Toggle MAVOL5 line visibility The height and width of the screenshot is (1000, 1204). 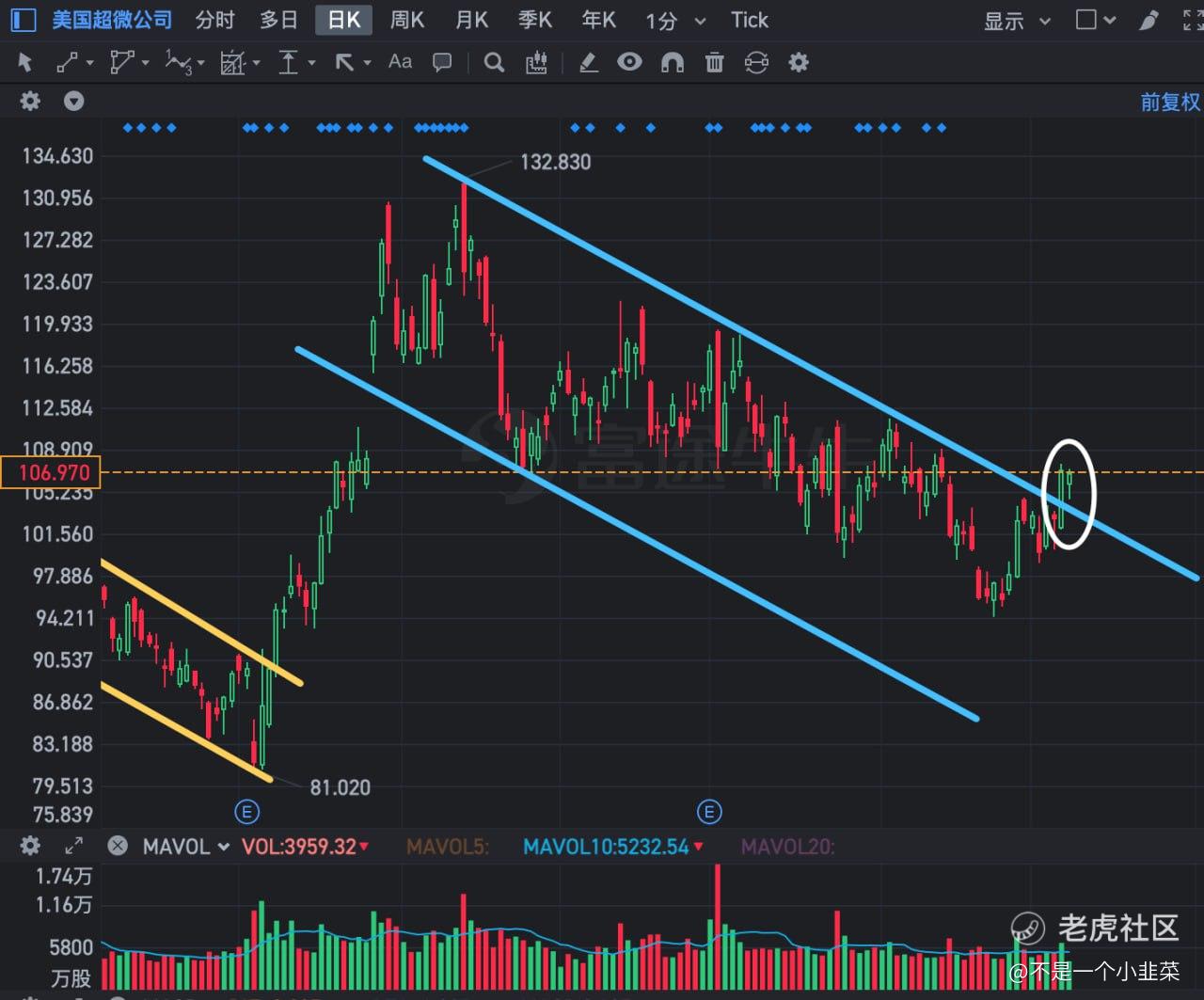point(448,847)
